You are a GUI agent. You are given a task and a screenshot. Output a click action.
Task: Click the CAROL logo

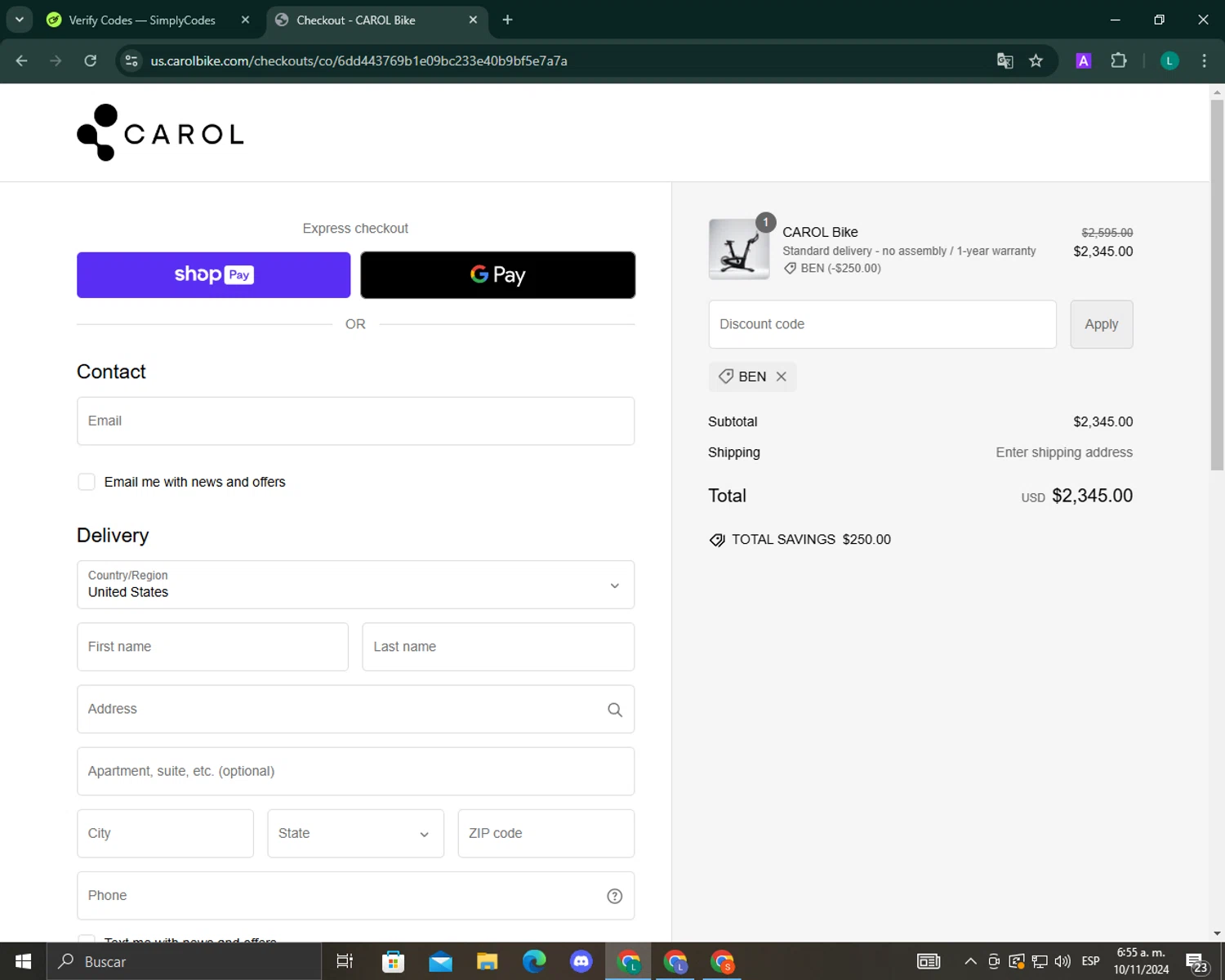click(x=160, y=132)
